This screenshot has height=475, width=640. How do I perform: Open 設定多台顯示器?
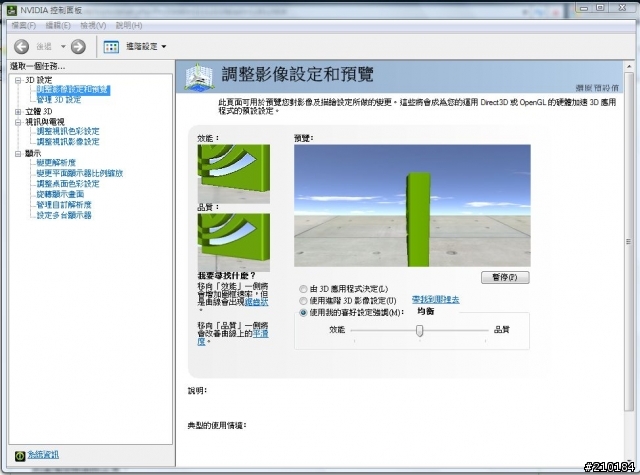(64, 215)
